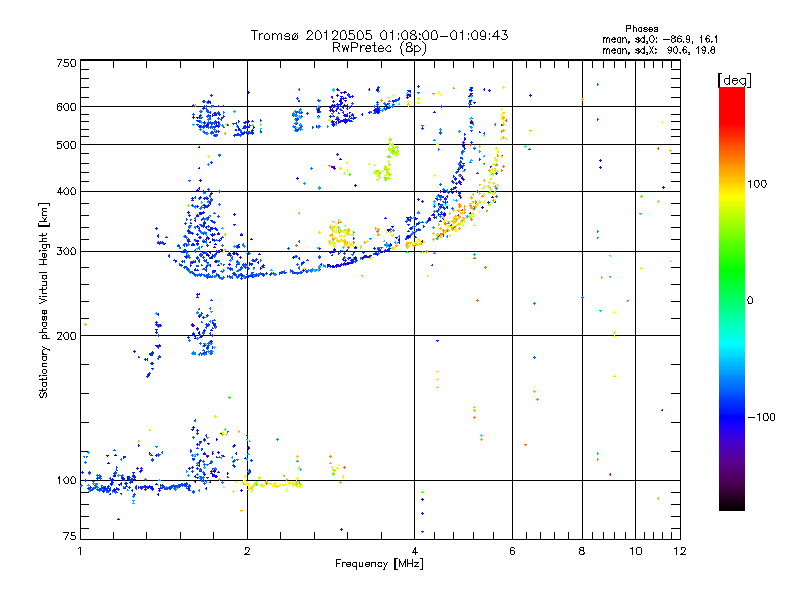Click the colorbar tick label "-100"

click(761, 417)
